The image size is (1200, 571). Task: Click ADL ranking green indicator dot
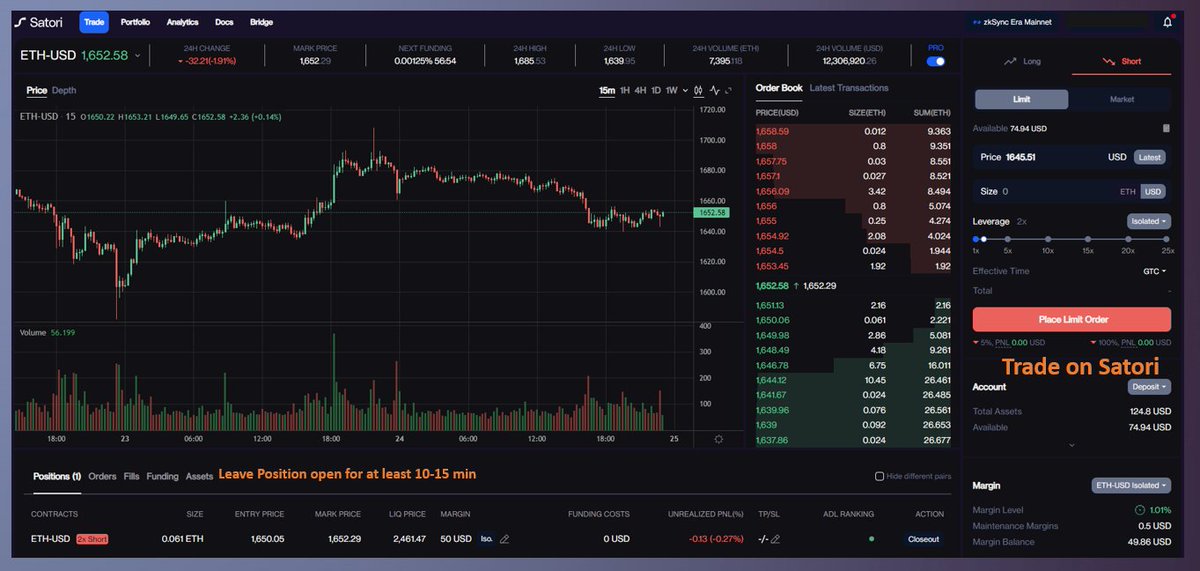pyautogui.click(x=871, y=539)
